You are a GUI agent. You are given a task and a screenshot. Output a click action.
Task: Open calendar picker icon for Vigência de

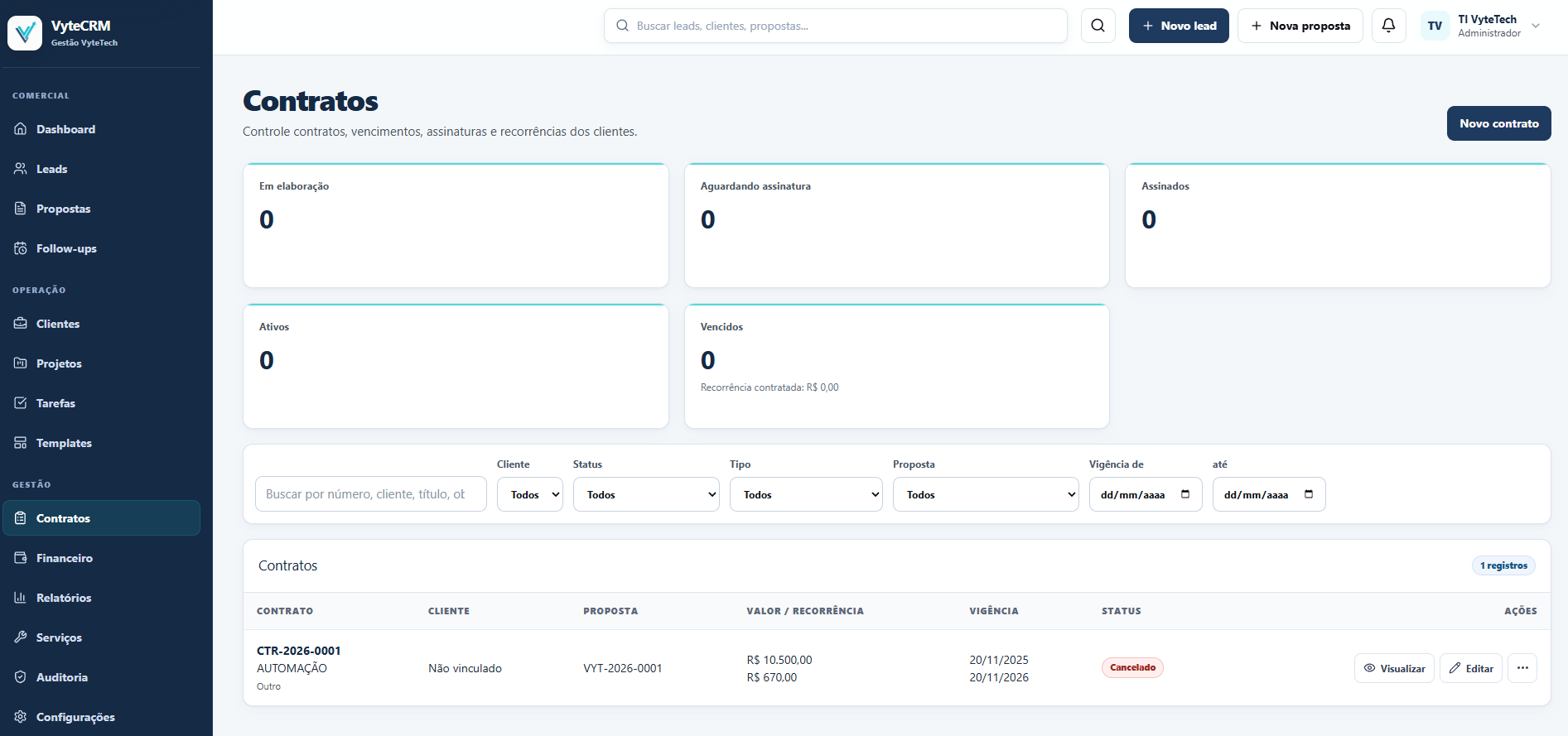1185,494
